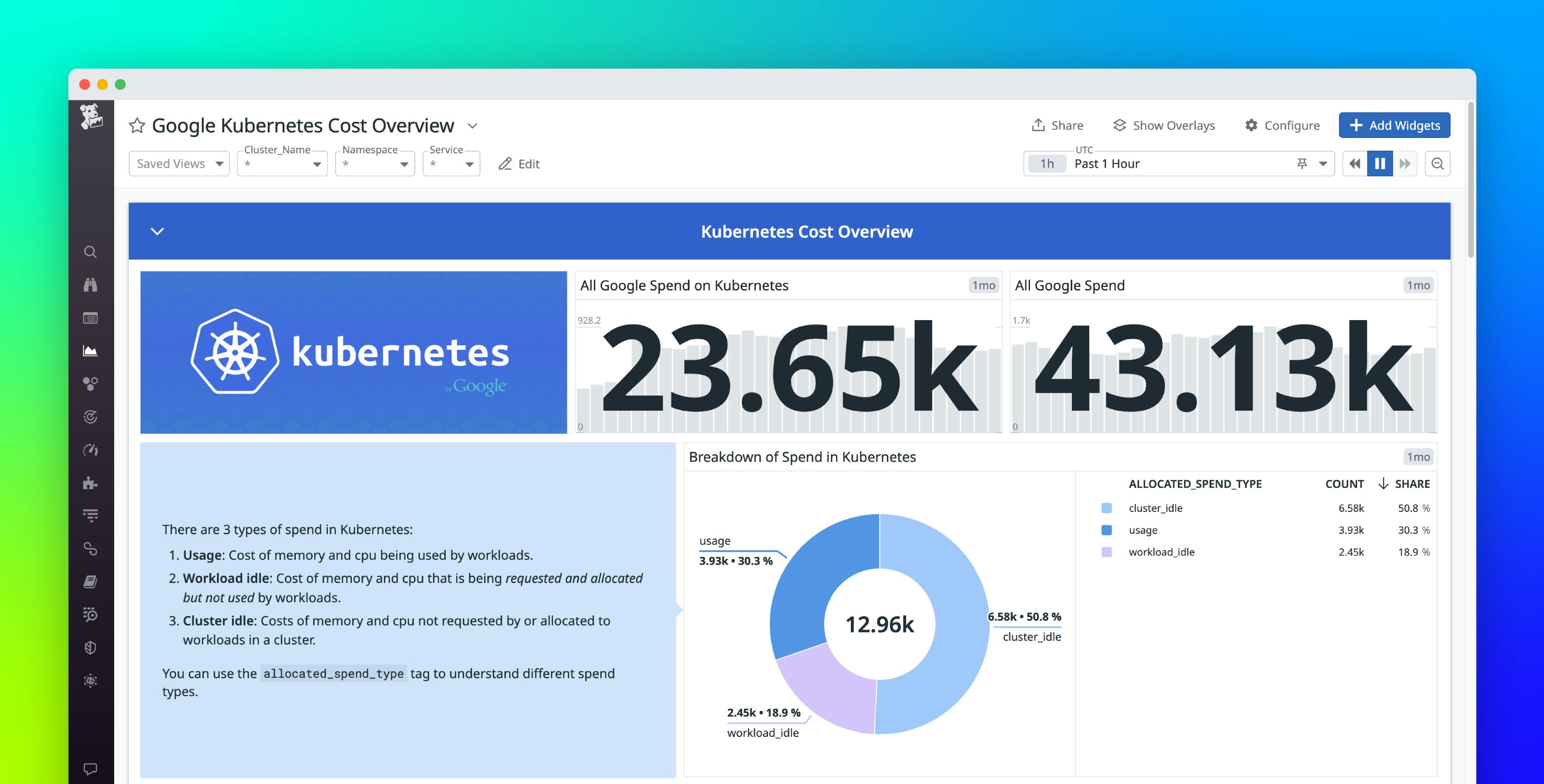Select the Watchdog binoculars icon

91,285
